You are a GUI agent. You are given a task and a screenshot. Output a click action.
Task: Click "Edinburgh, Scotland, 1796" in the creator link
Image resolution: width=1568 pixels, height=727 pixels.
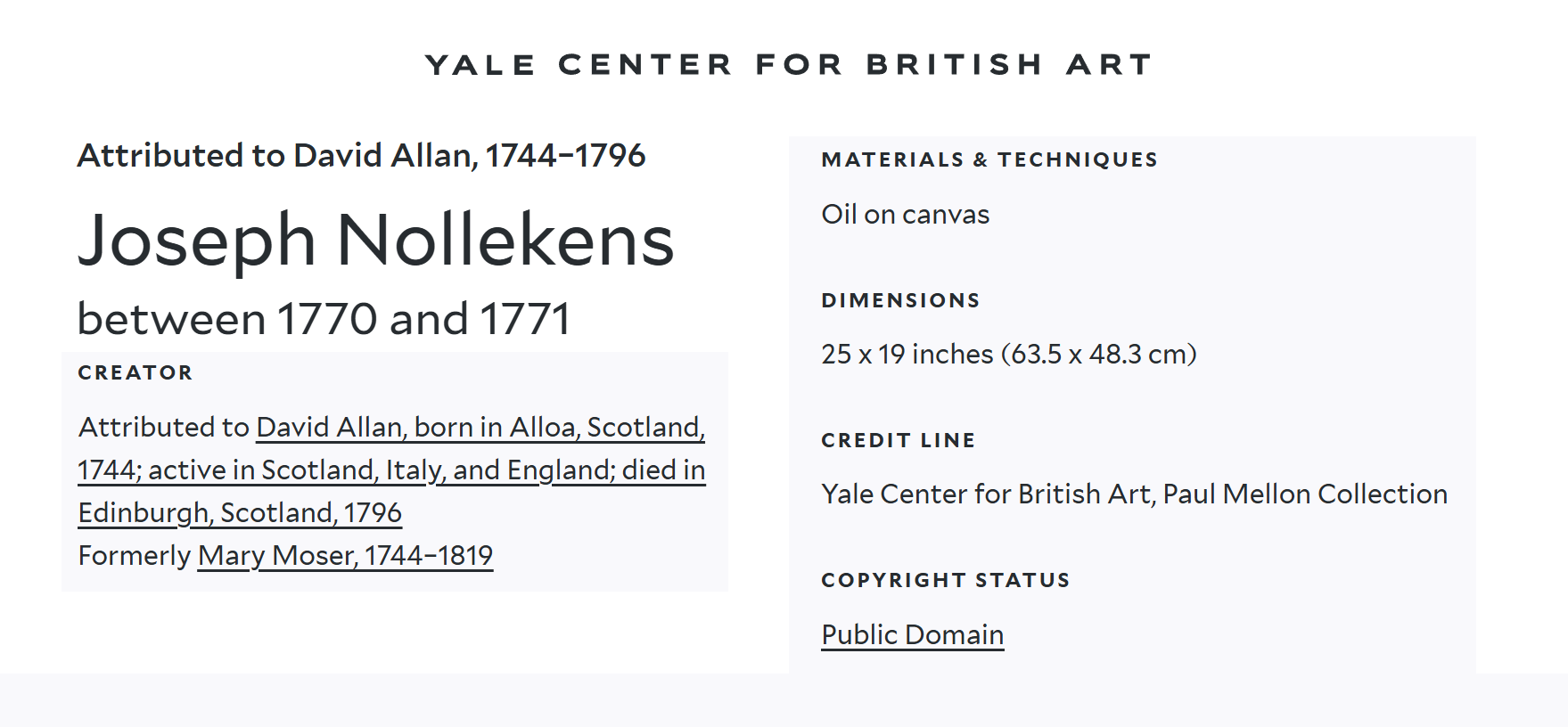pyautogui.click(x=240, y=513)
